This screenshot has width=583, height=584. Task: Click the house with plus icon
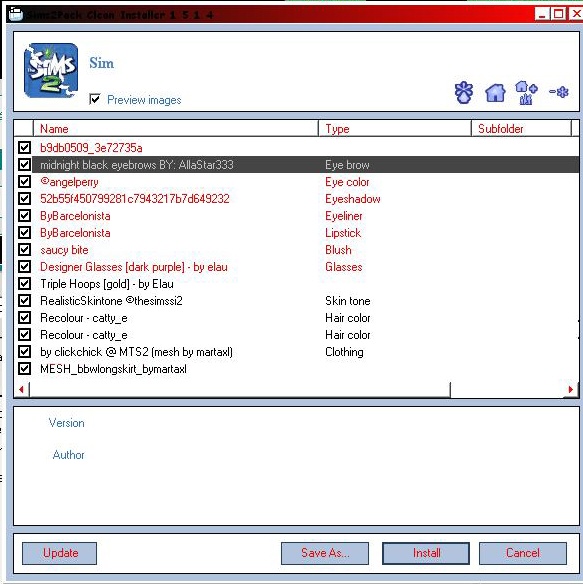pyautogui.click(x=526, y=93)
